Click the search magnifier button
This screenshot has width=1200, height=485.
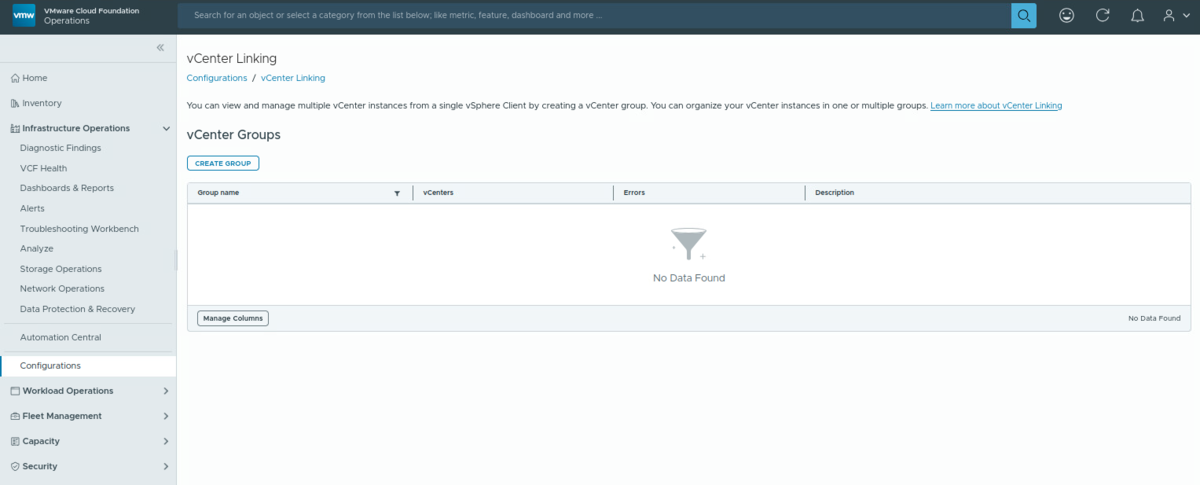(x=1024, y=15)
